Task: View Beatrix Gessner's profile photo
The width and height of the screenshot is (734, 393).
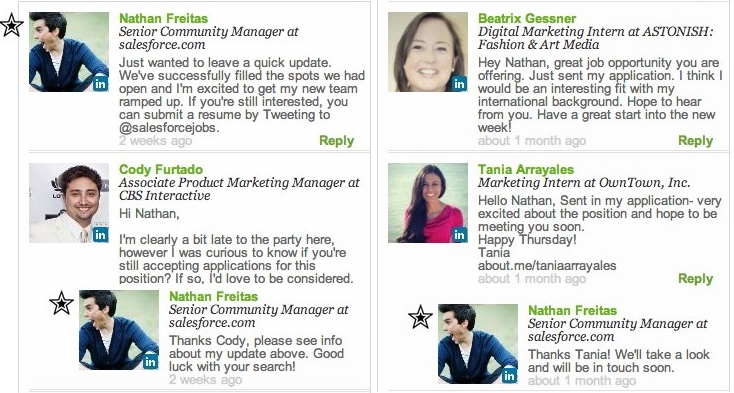Action: tap(428, 52)
